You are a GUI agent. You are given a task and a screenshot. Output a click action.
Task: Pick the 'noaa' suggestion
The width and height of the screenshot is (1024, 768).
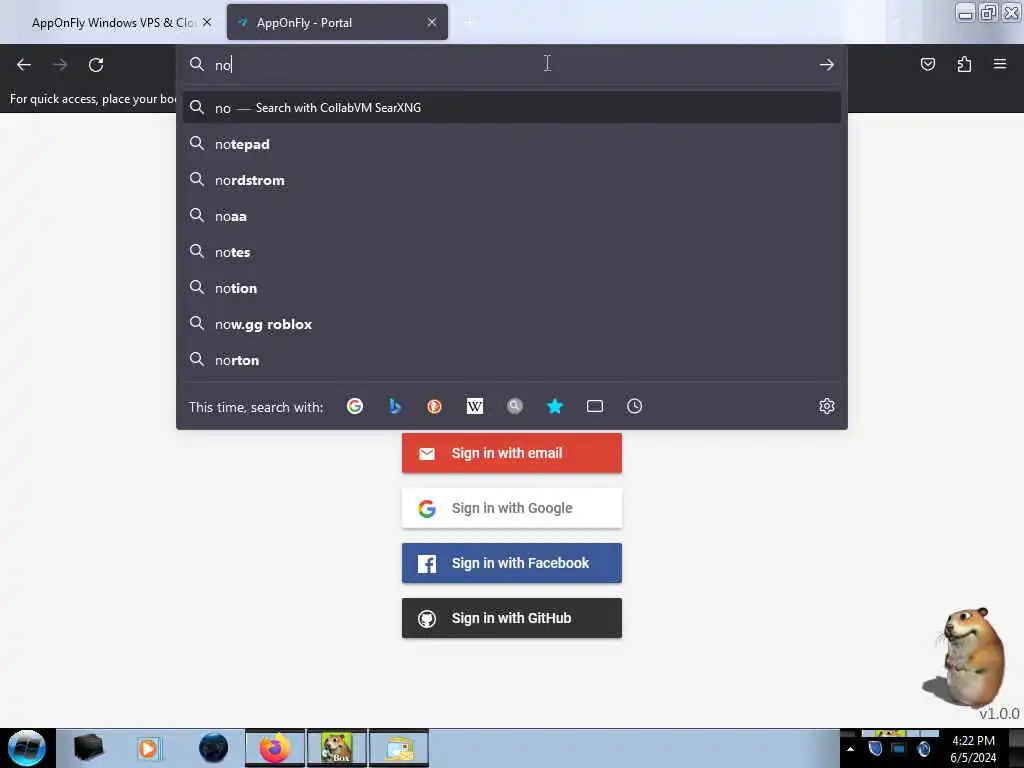point(511,216)
